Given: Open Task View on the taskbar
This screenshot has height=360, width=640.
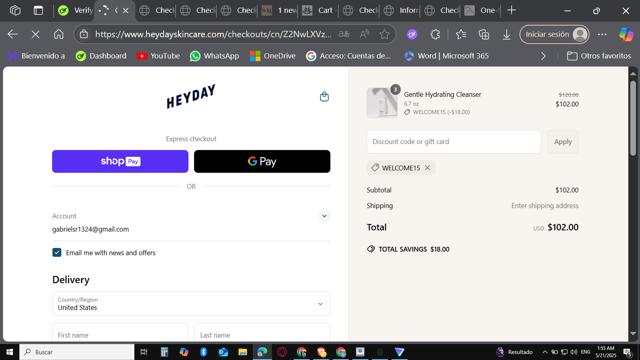Looking at the screenshot, I should click(x=144, y=352).
